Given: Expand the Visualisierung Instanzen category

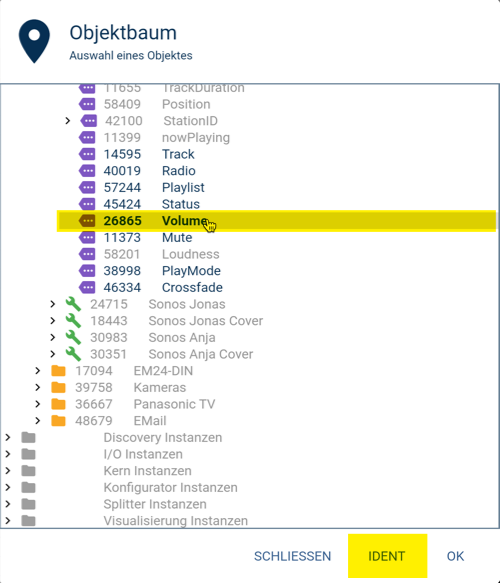Looking at the screenshot, I should pos(8,521).
